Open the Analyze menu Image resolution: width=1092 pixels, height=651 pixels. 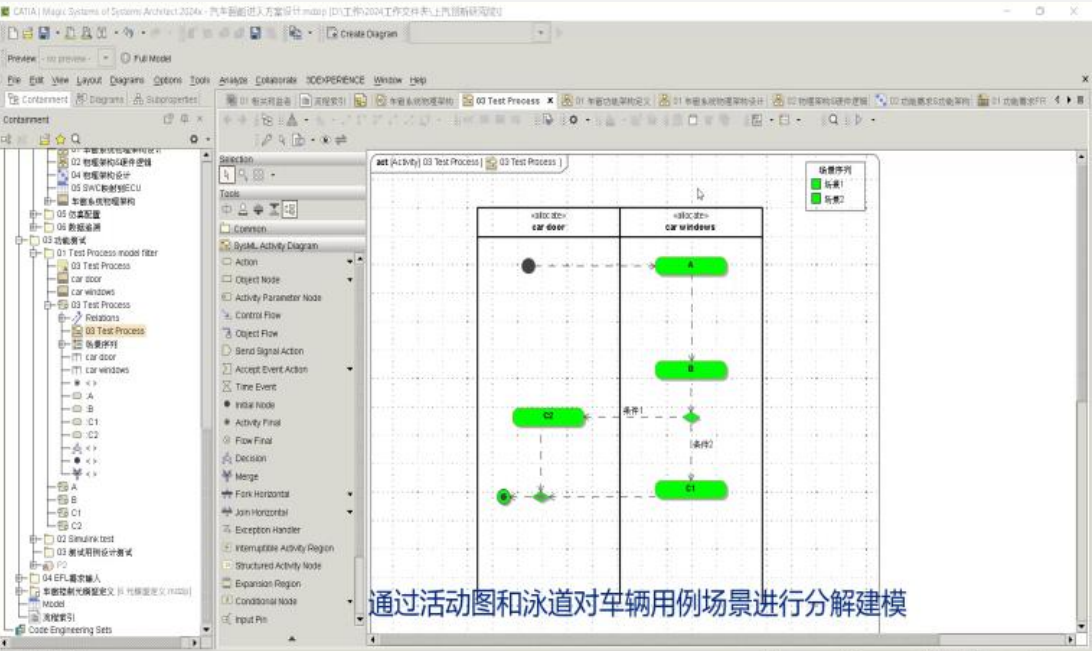pos(232,80)
